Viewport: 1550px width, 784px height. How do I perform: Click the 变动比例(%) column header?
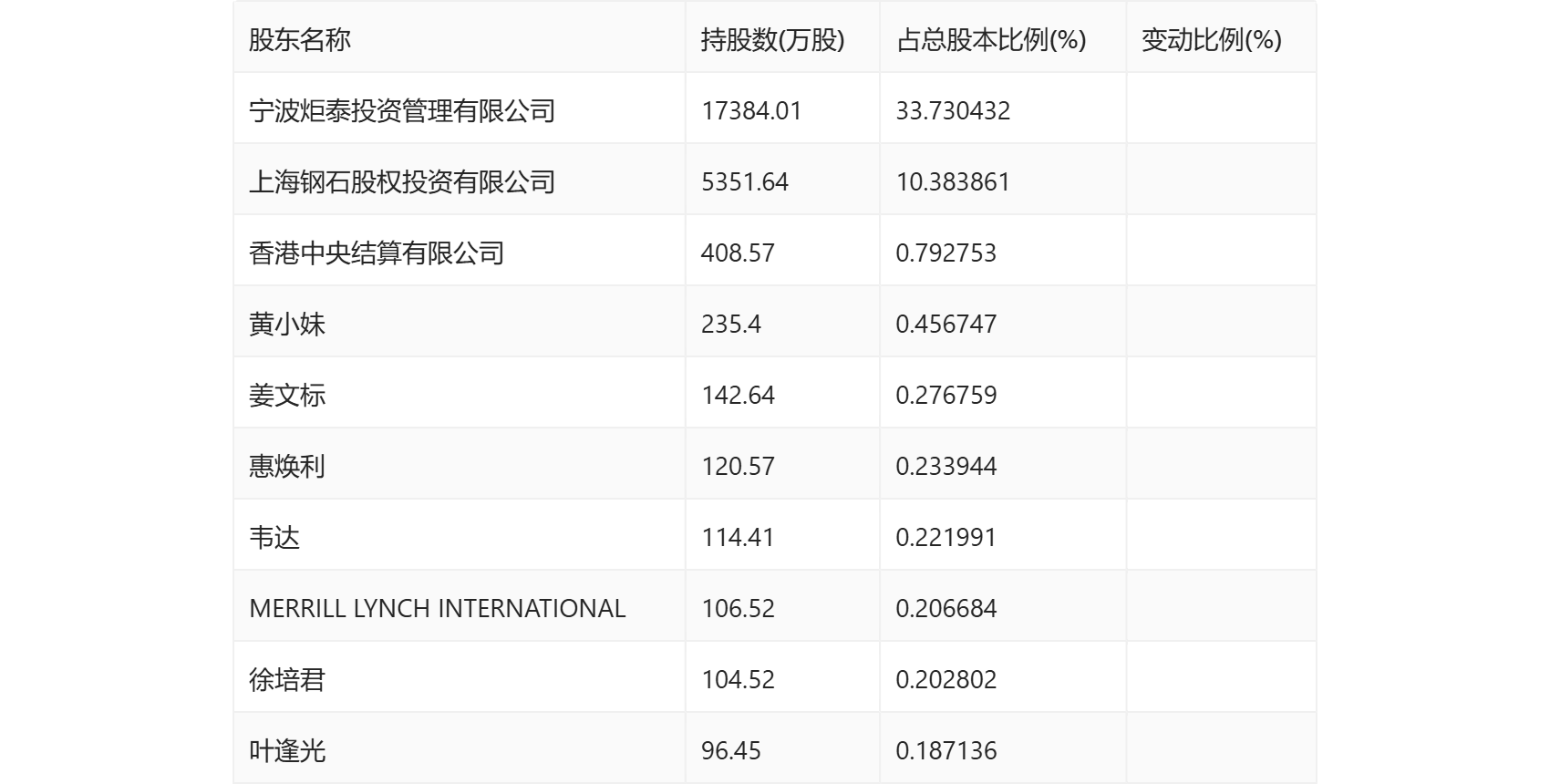1212,40
